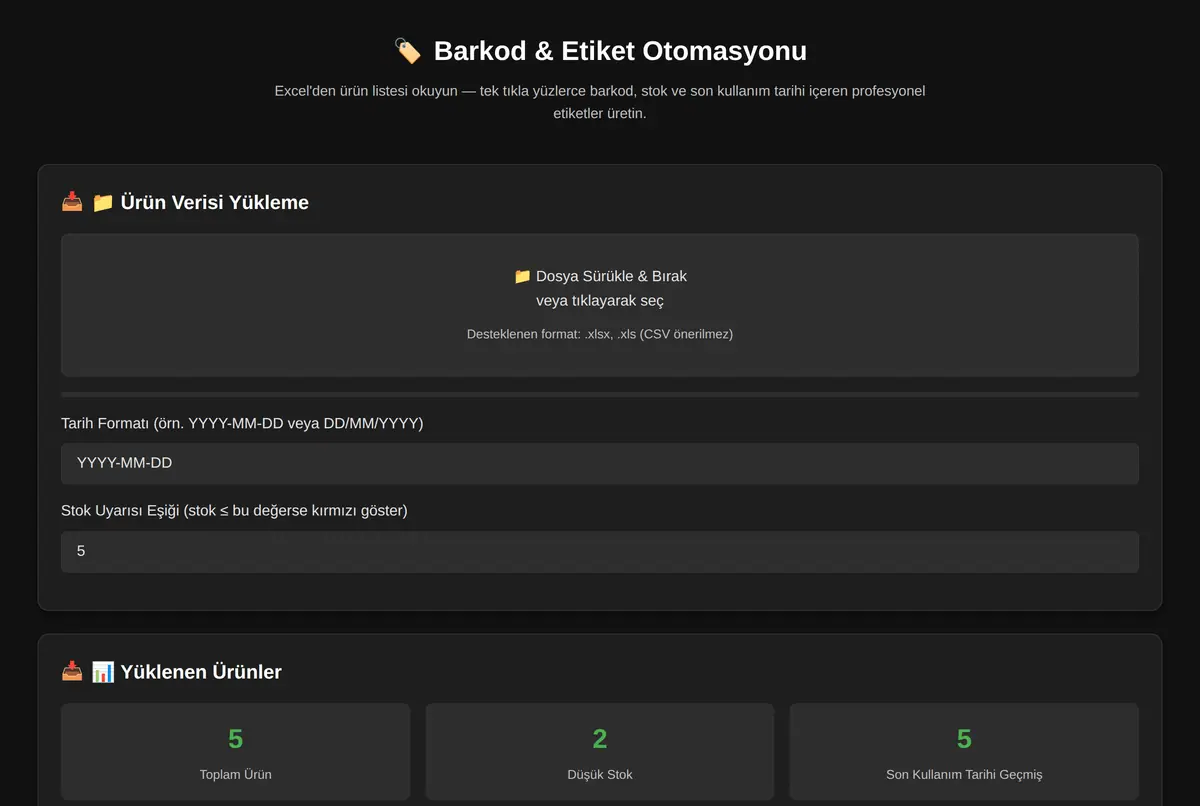This screenshot has width=1200, height=806.
Task: Click the inbox icon before Ürün Verisi Yükleme
Action: [x=72, y=202]
